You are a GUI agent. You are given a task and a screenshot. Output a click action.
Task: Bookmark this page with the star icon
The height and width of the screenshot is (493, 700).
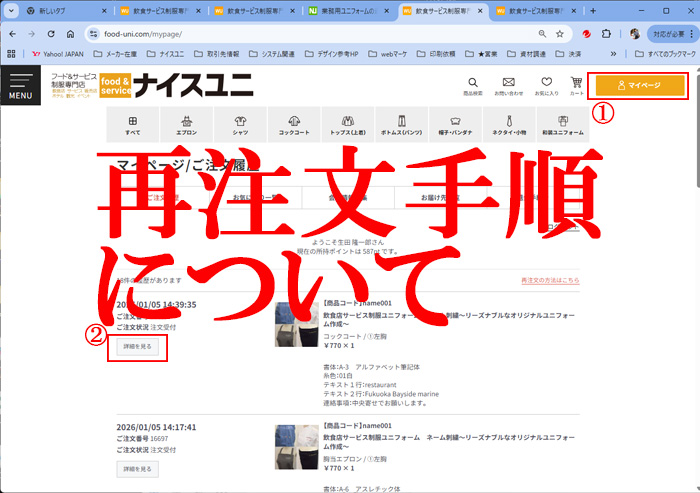[560, 34]
